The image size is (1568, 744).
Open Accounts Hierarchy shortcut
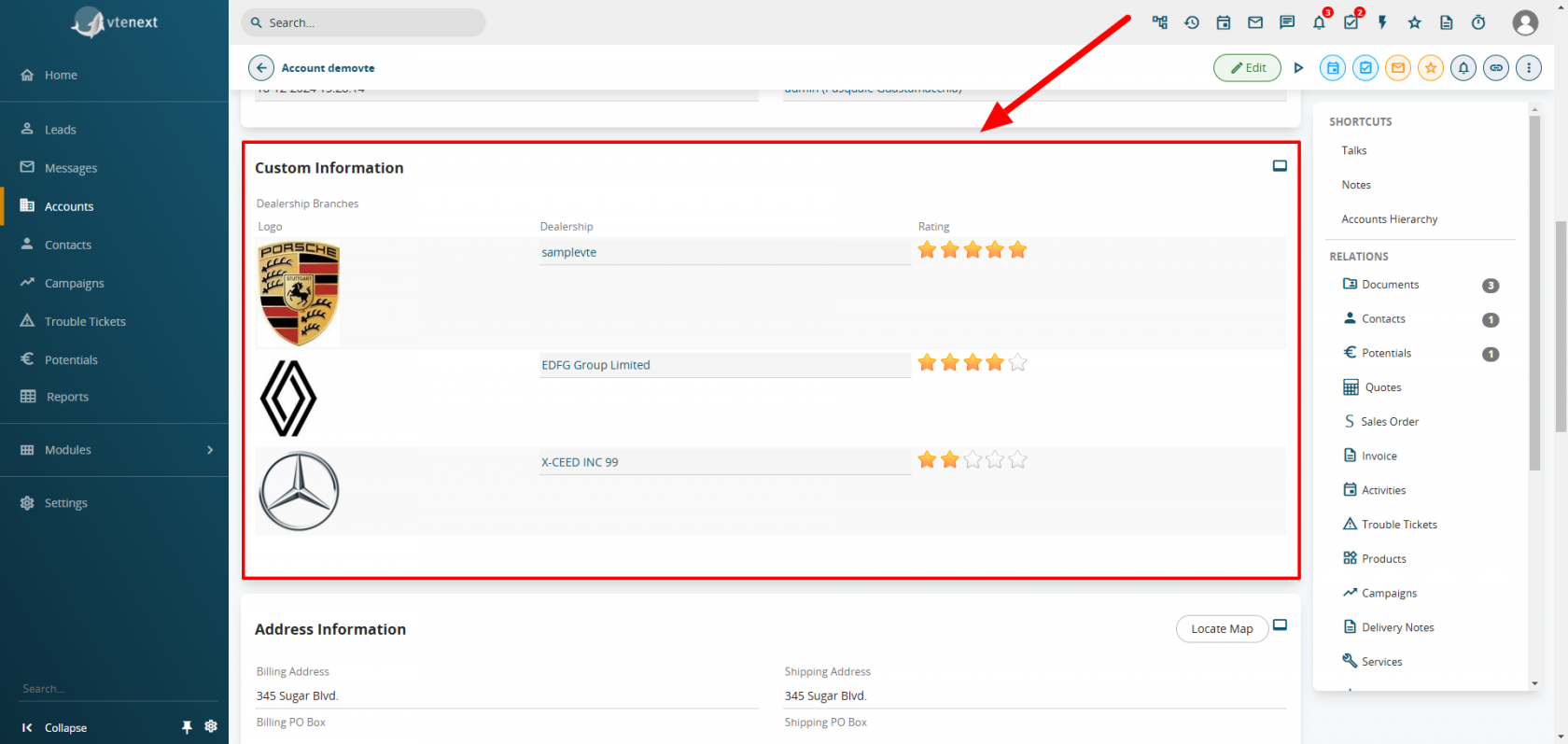click(1390, 219)
